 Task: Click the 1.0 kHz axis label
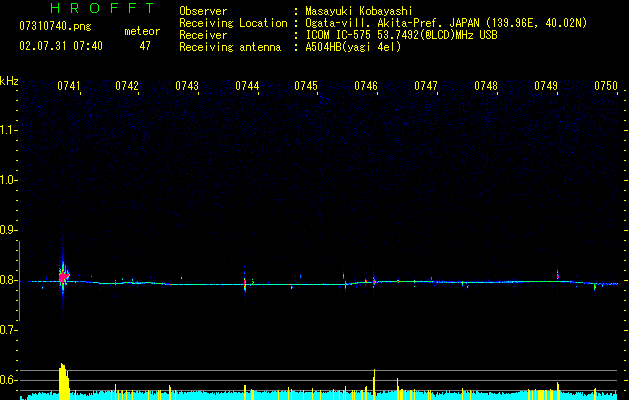[x=8, y=180]
